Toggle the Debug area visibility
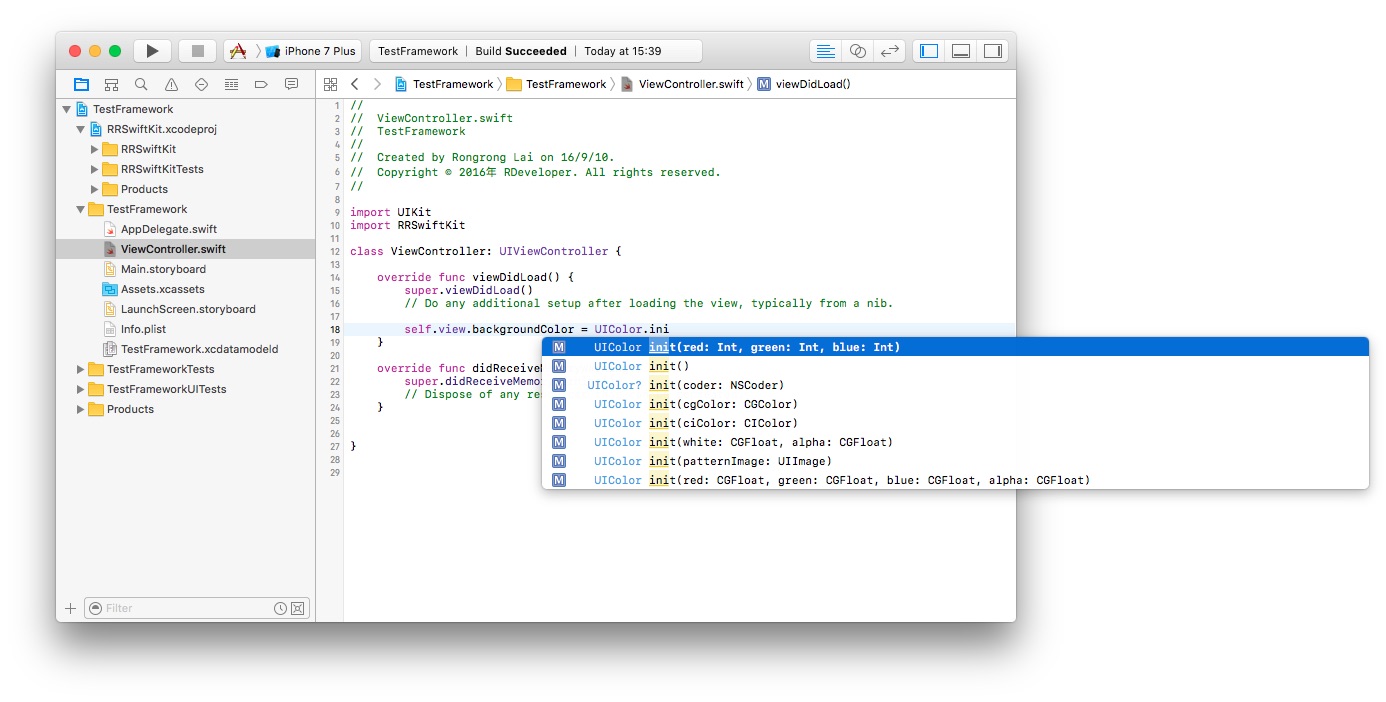The height and width of the screenshot is (702, 1386). click(961, 51)
